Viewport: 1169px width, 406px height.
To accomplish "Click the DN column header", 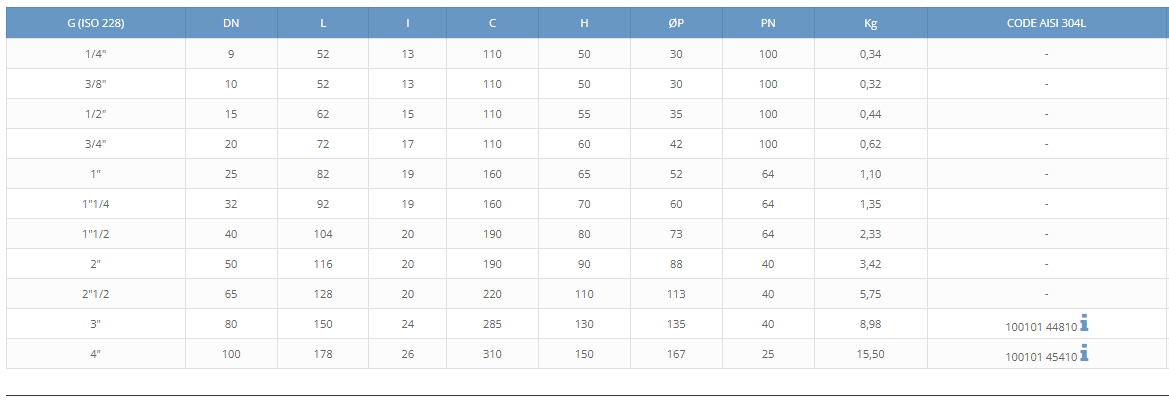I will (231, 23).
